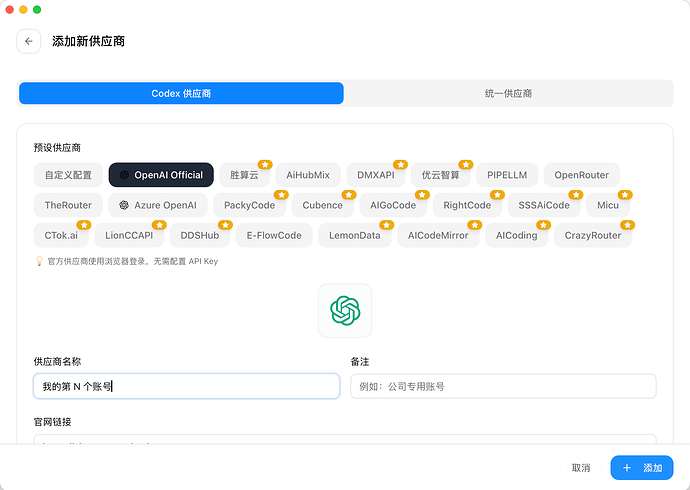Image resolution: width=690 pixels, height=490 pixels.
Task: Cancel with the 取消 button
Action: (581, 468)
